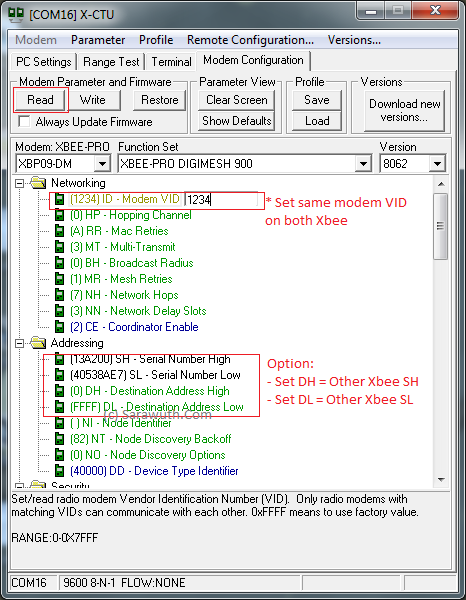Click the Device Type Identifier icon
The width and height of the screenshot is (466, 600).
click(60, 471)
